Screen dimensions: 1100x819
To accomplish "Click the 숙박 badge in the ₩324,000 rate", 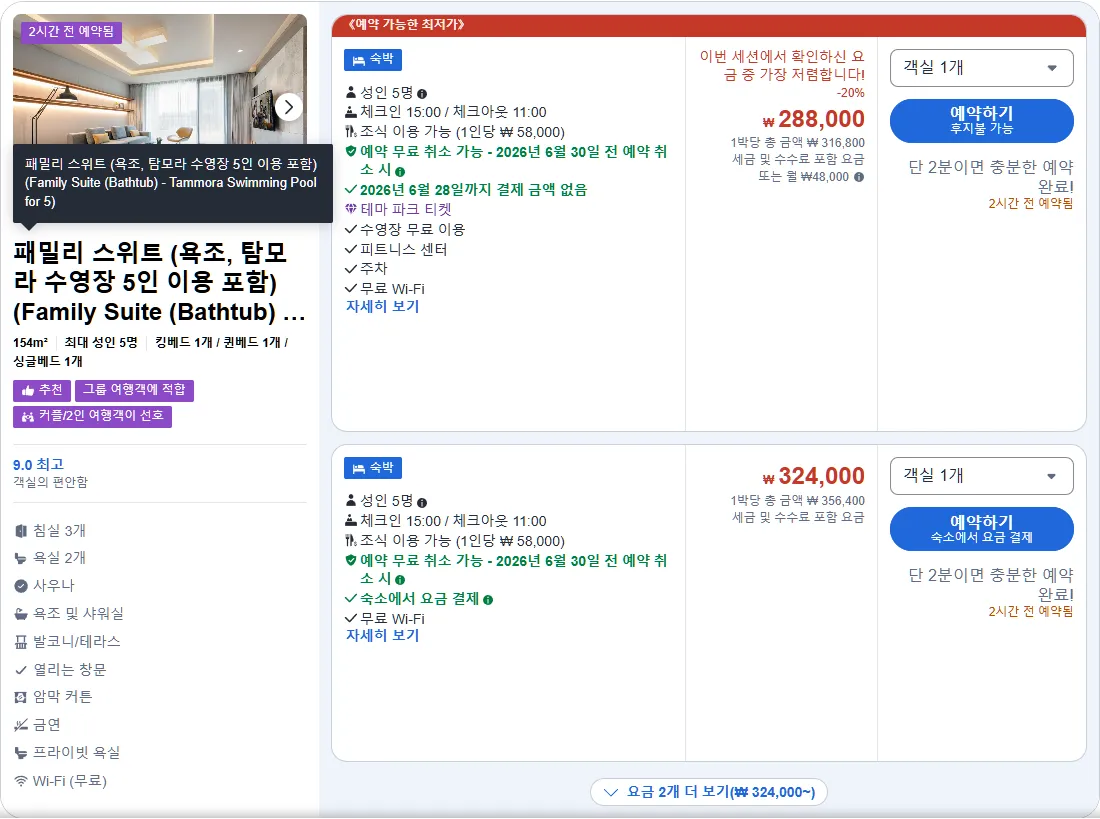I will click(x=373, y=468).
